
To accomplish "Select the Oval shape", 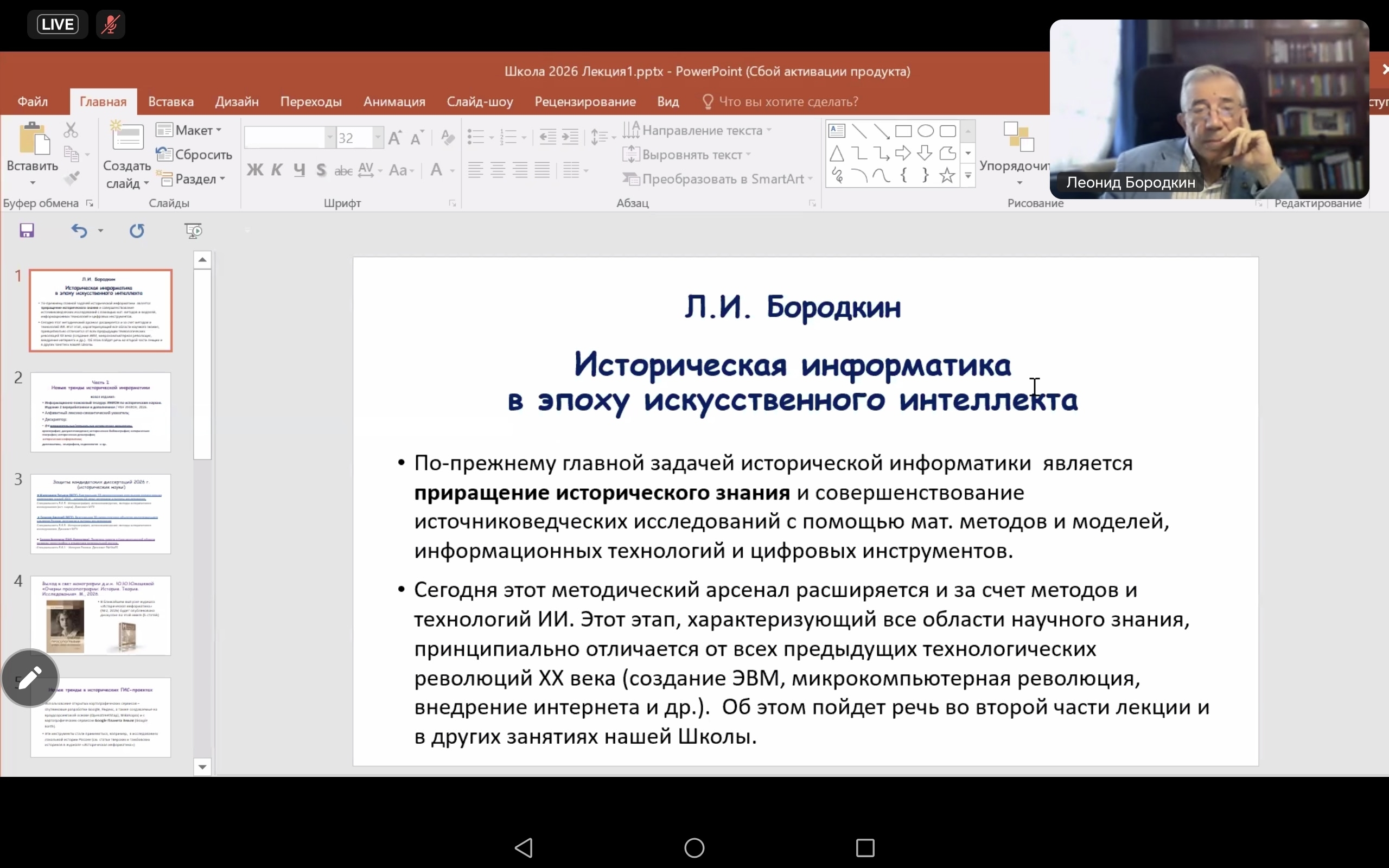I will tap(925, 131).
